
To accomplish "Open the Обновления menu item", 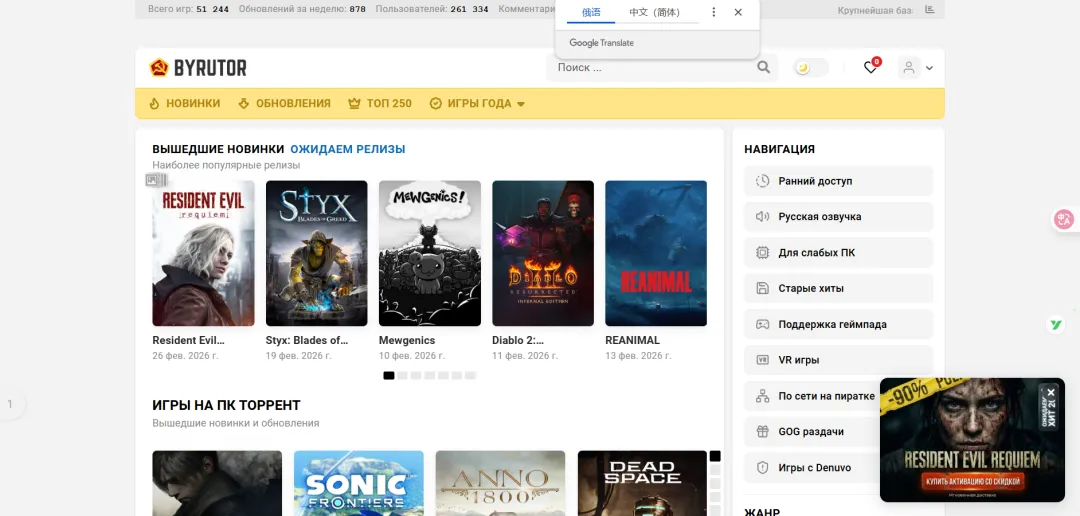I will pyautogui.click(x=284, y=103).
